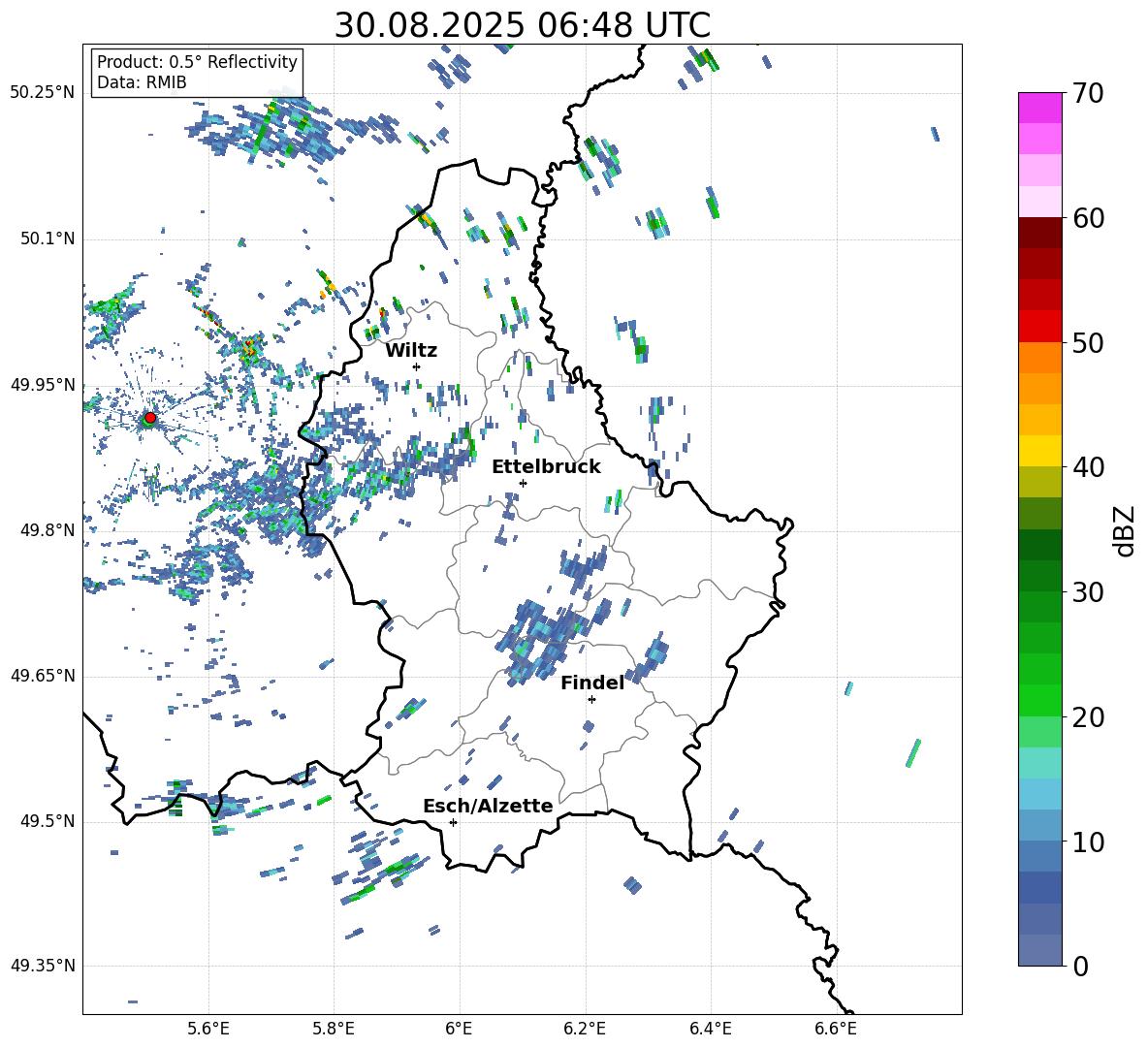The height and width of the screenshot is (1048, 1148).
Task: Click the cross marker below Esch/Alzette
Action: [453, 822]
